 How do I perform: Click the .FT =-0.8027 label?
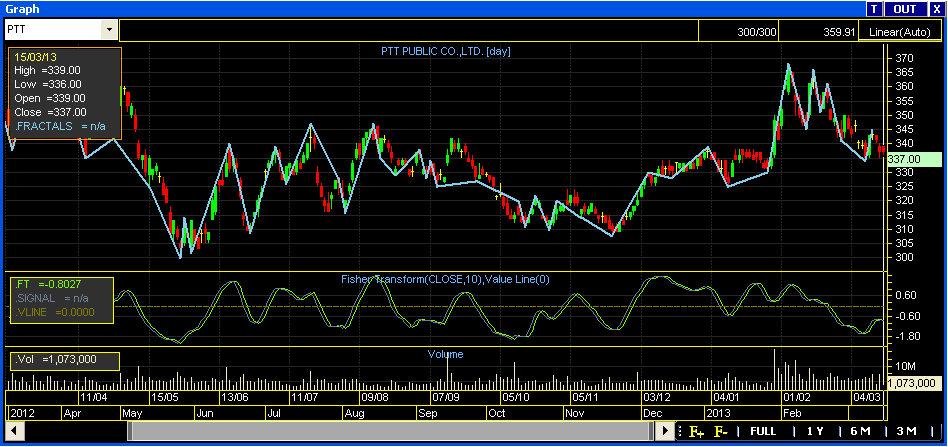[x=48, y=284]
